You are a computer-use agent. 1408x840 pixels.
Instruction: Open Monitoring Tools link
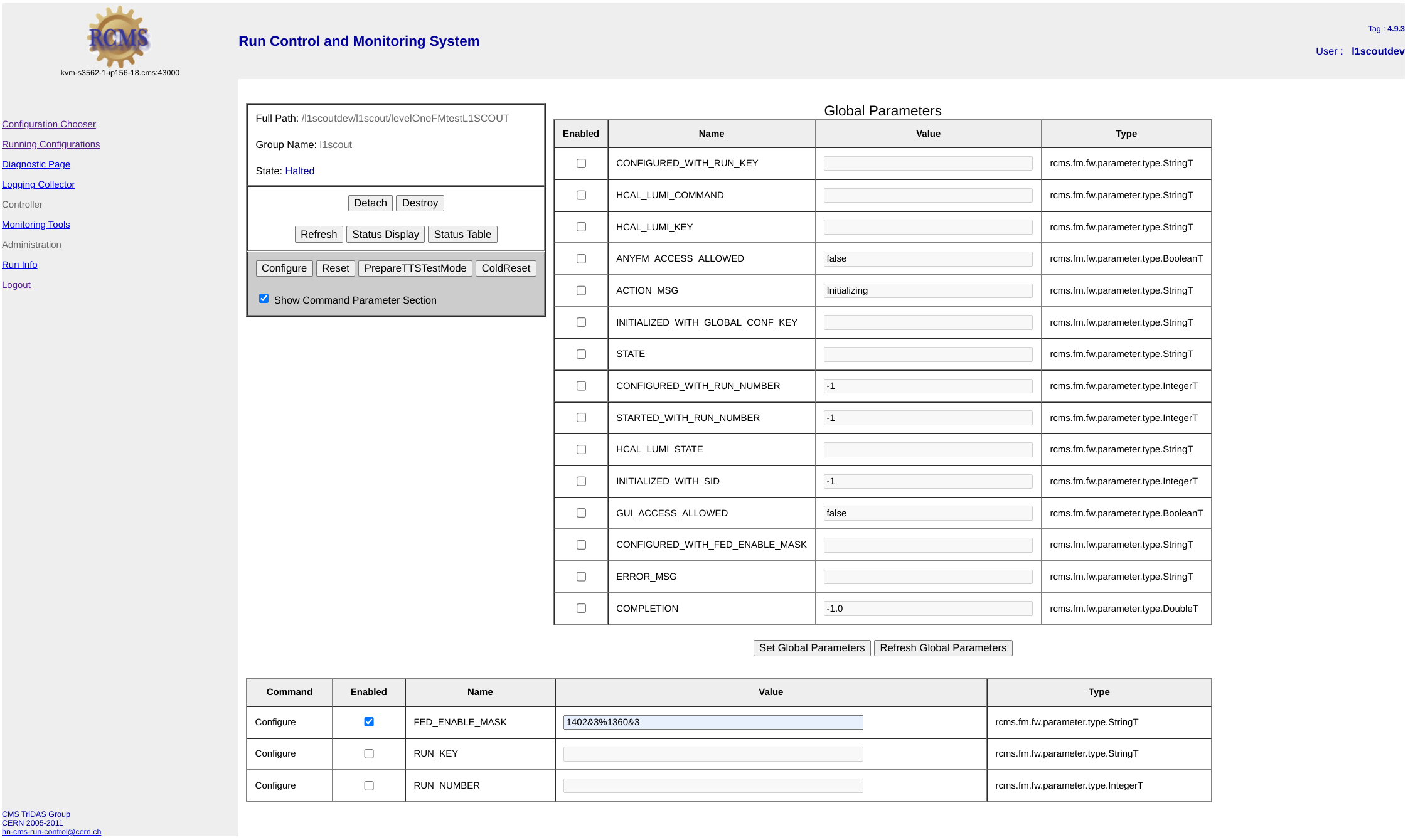point(36,225)
